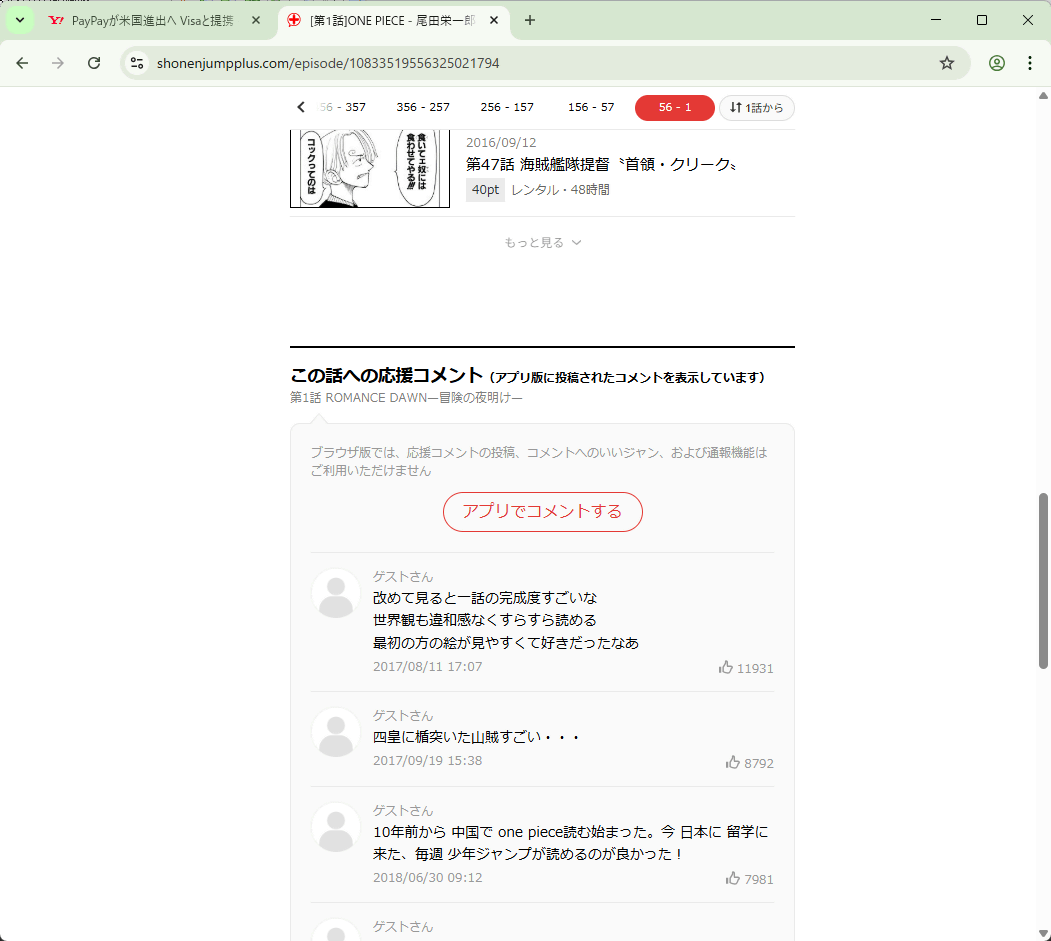Click the timestamp 2018/06/30 09:12
The height and width of the screenshot is (941, 1051).
tap(428, 878)
